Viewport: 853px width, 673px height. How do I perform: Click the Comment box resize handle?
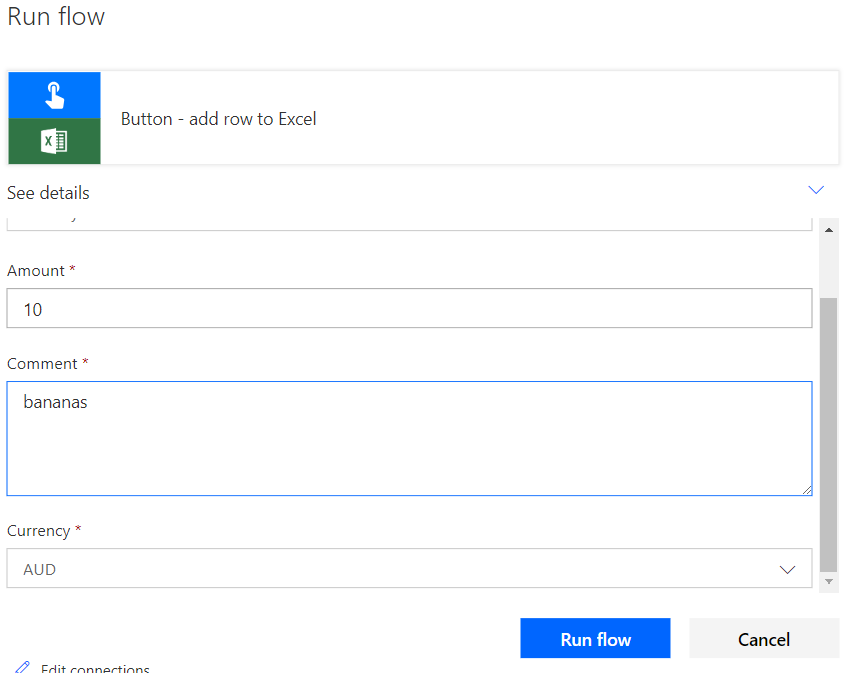pyautogui.click(x=806, y=490)
